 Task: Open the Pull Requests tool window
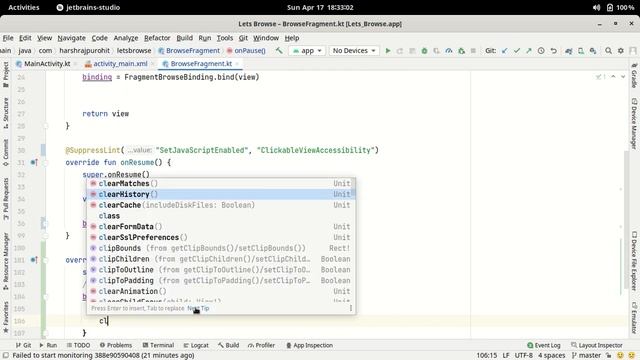tap(6, 199)
